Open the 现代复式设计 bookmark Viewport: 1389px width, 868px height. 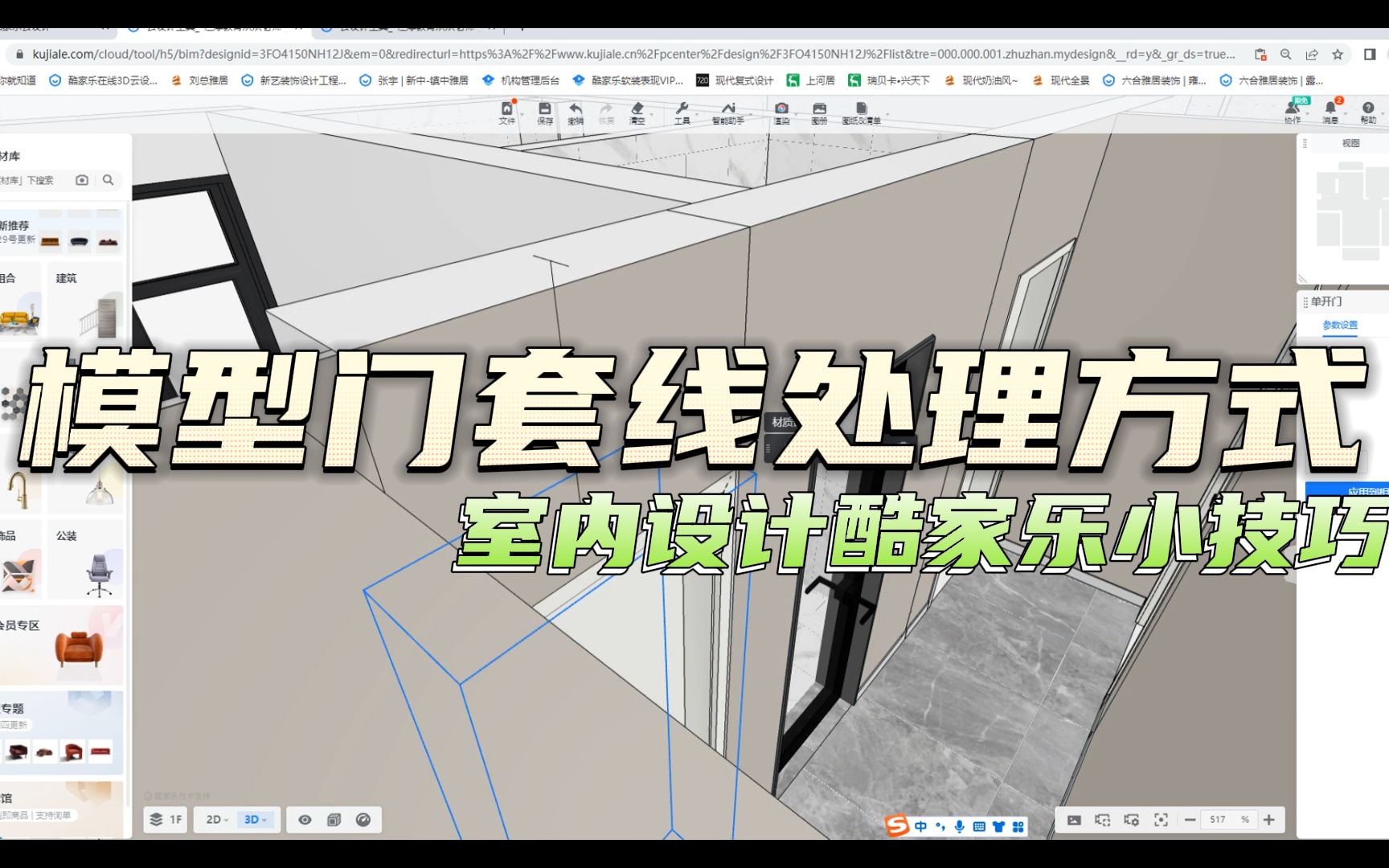(735, 80)
